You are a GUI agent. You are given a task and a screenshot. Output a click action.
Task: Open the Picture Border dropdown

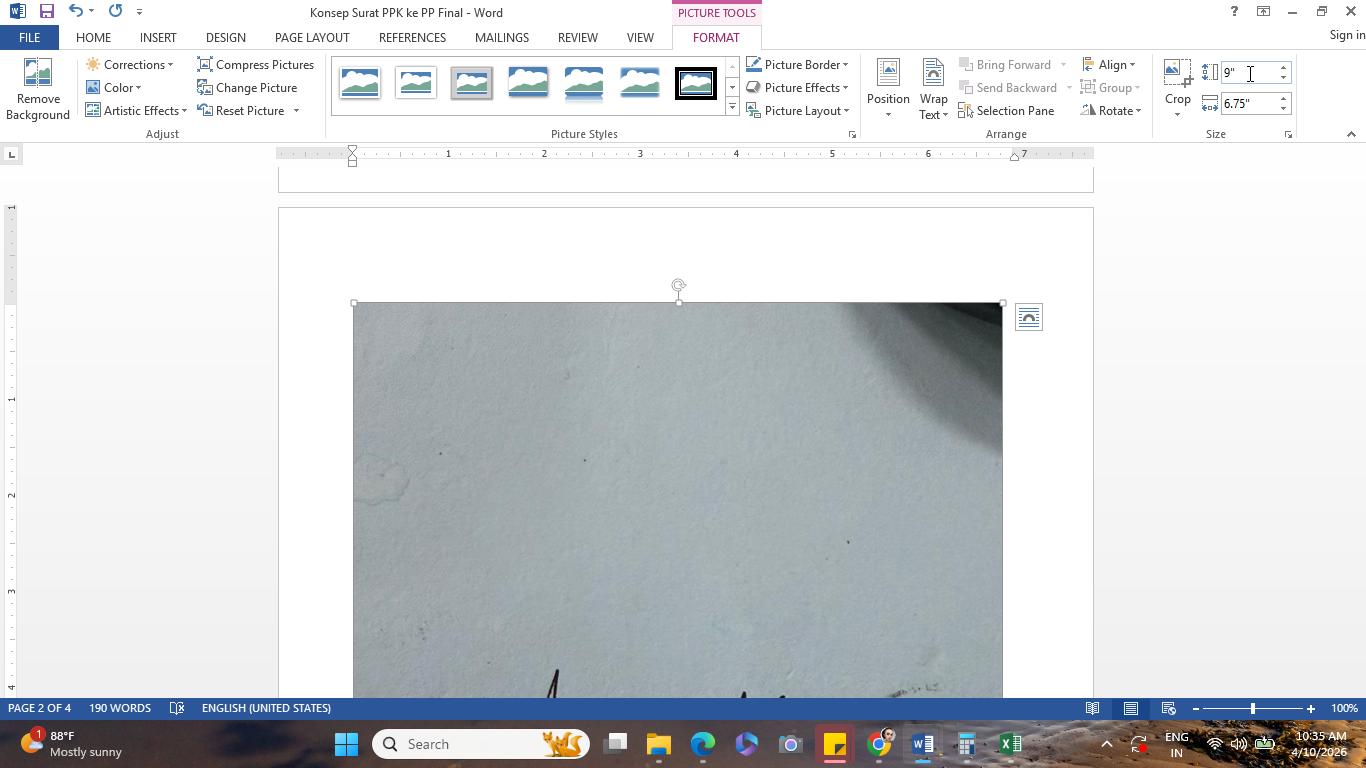pos(797,65)
